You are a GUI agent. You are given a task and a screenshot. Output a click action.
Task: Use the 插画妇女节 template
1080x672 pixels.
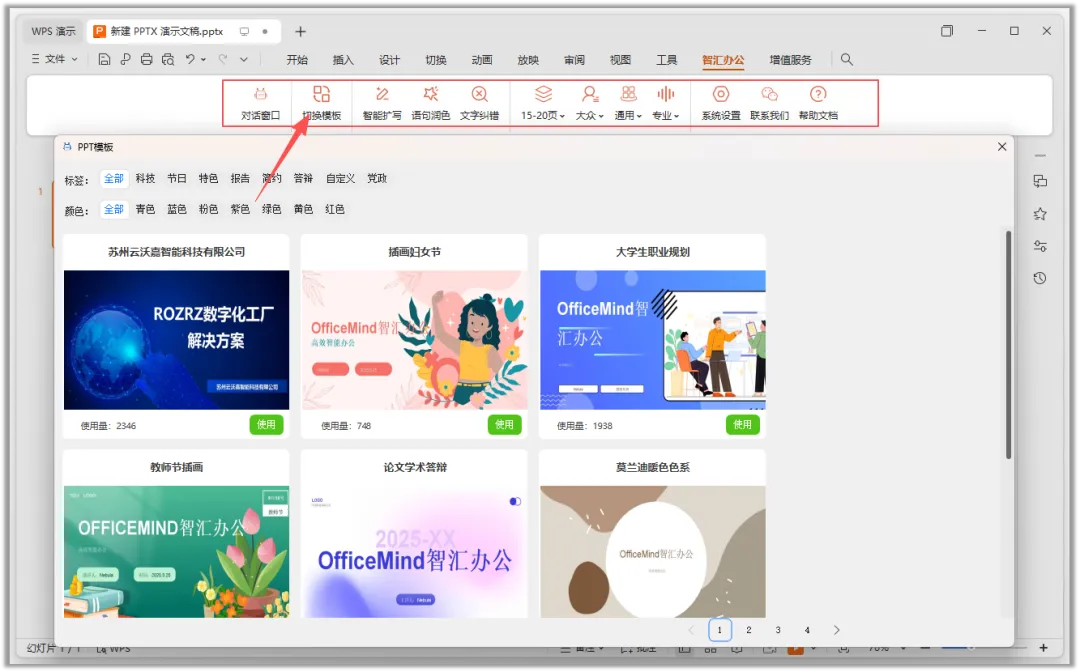click(504, 425)
